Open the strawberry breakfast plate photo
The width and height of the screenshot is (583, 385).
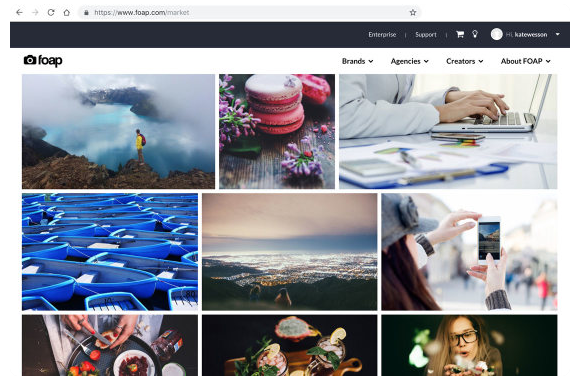(x=110, y=345)
